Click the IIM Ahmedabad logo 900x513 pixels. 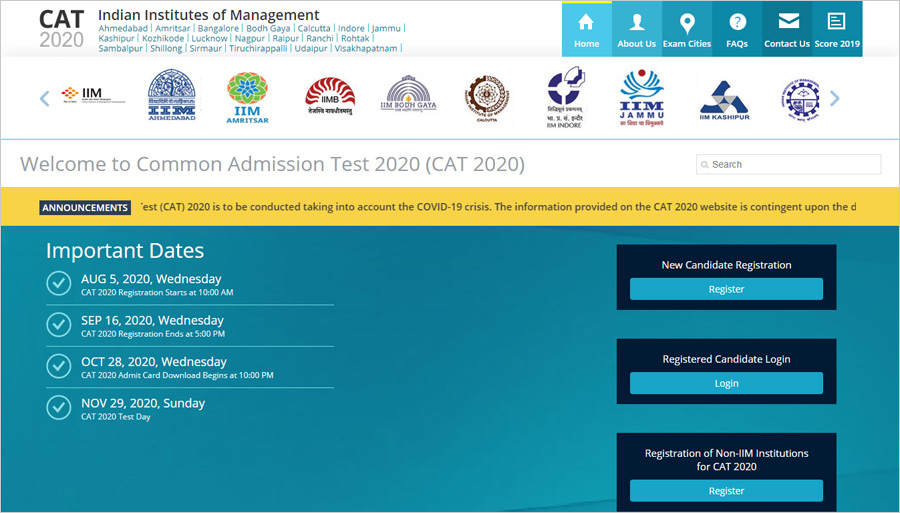[172, 95]
